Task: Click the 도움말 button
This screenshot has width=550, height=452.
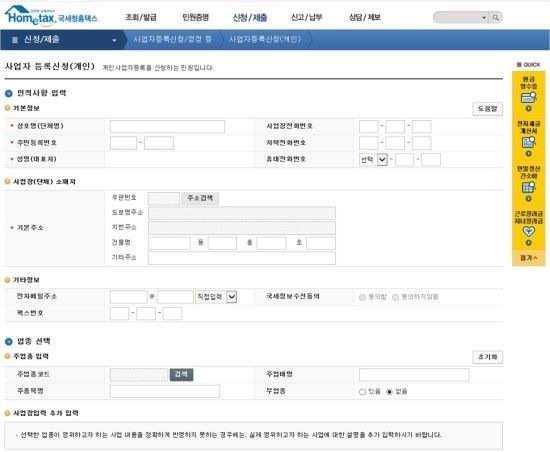Action: click(488, 109)
